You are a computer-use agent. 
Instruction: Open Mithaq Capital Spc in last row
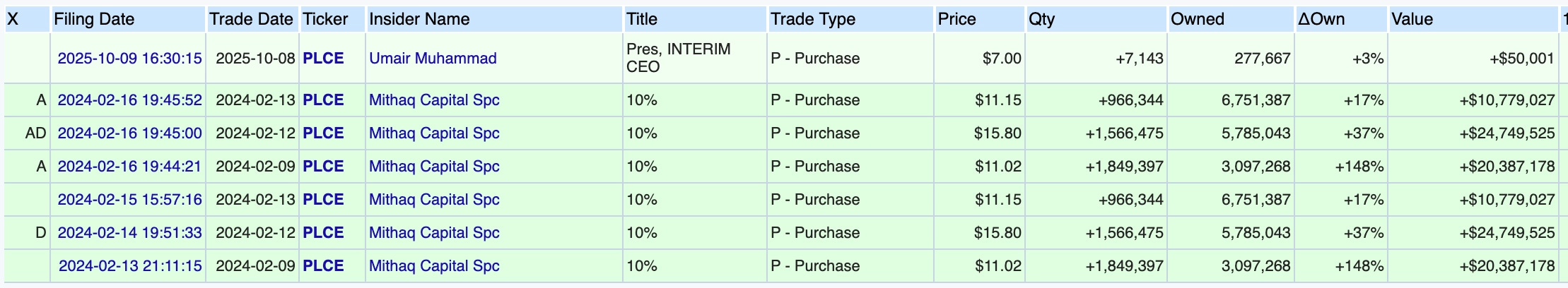[434, 265]
